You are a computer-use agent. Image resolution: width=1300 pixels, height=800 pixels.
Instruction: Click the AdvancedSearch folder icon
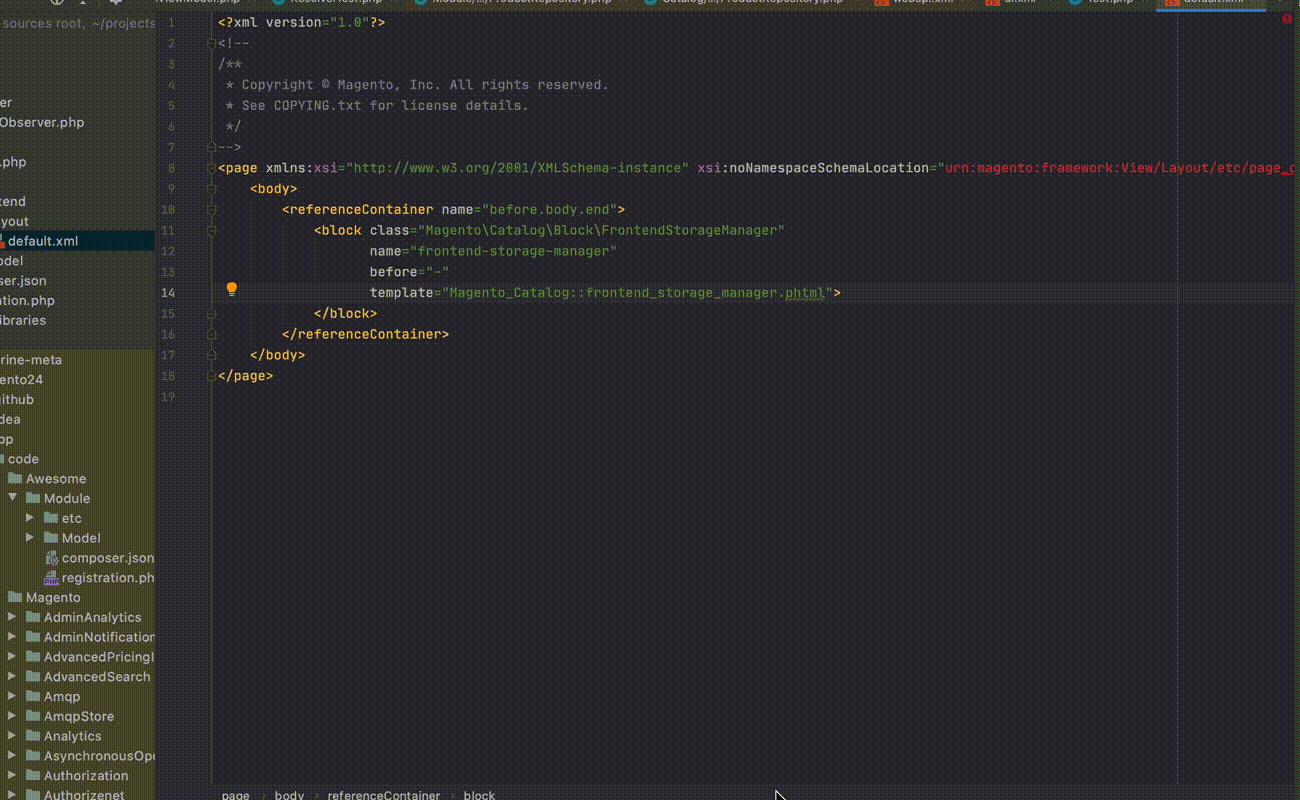pos(33,677)
